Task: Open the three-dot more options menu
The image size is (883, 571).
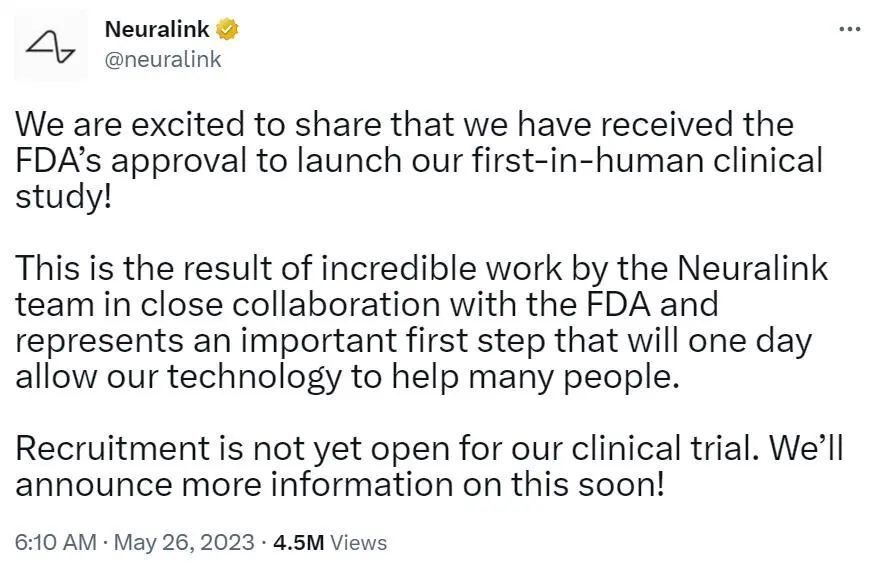Action: [x=849, y=29]
